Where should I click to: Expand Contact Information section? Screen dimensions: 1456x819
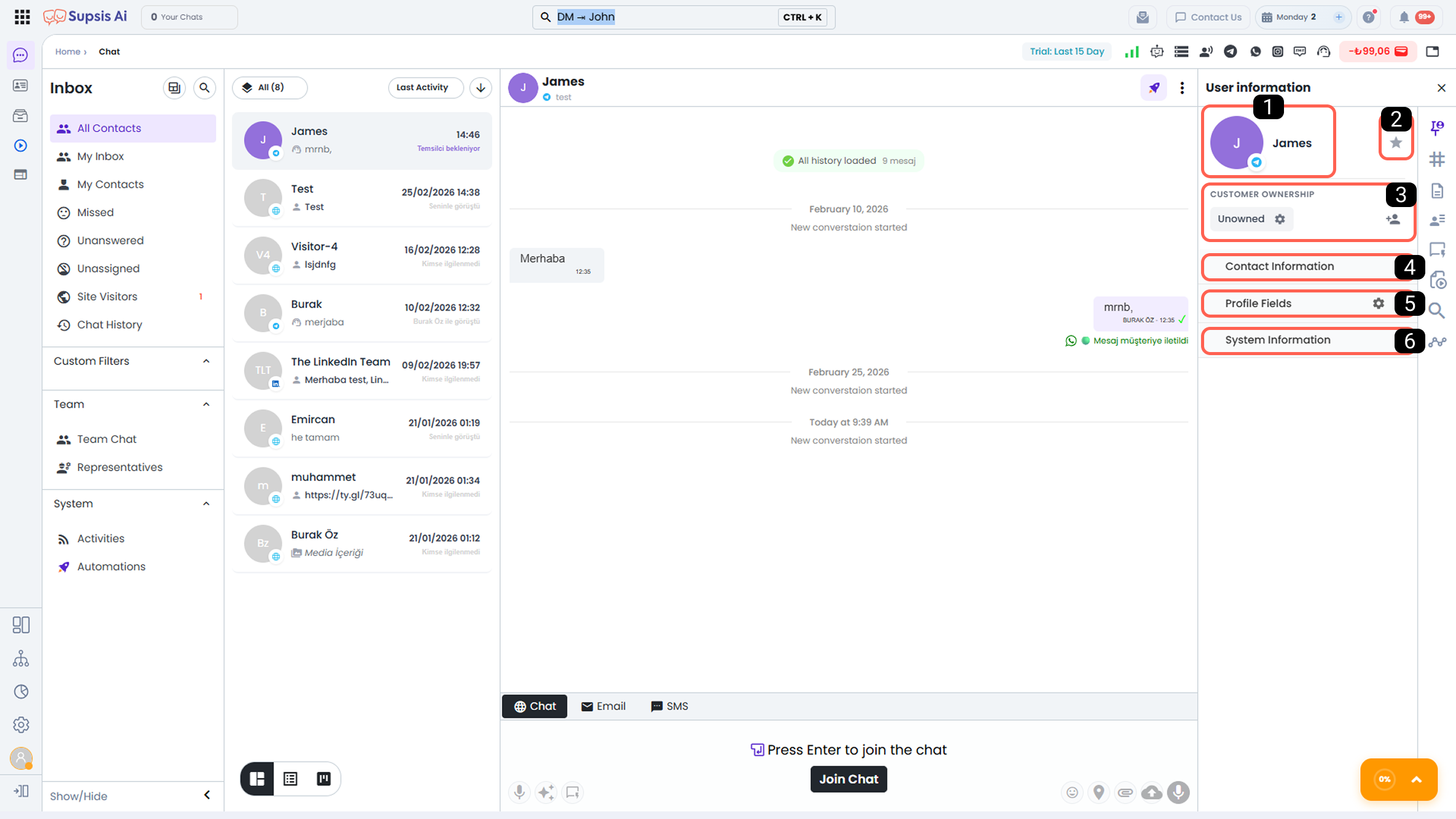tap(1307, 267)
